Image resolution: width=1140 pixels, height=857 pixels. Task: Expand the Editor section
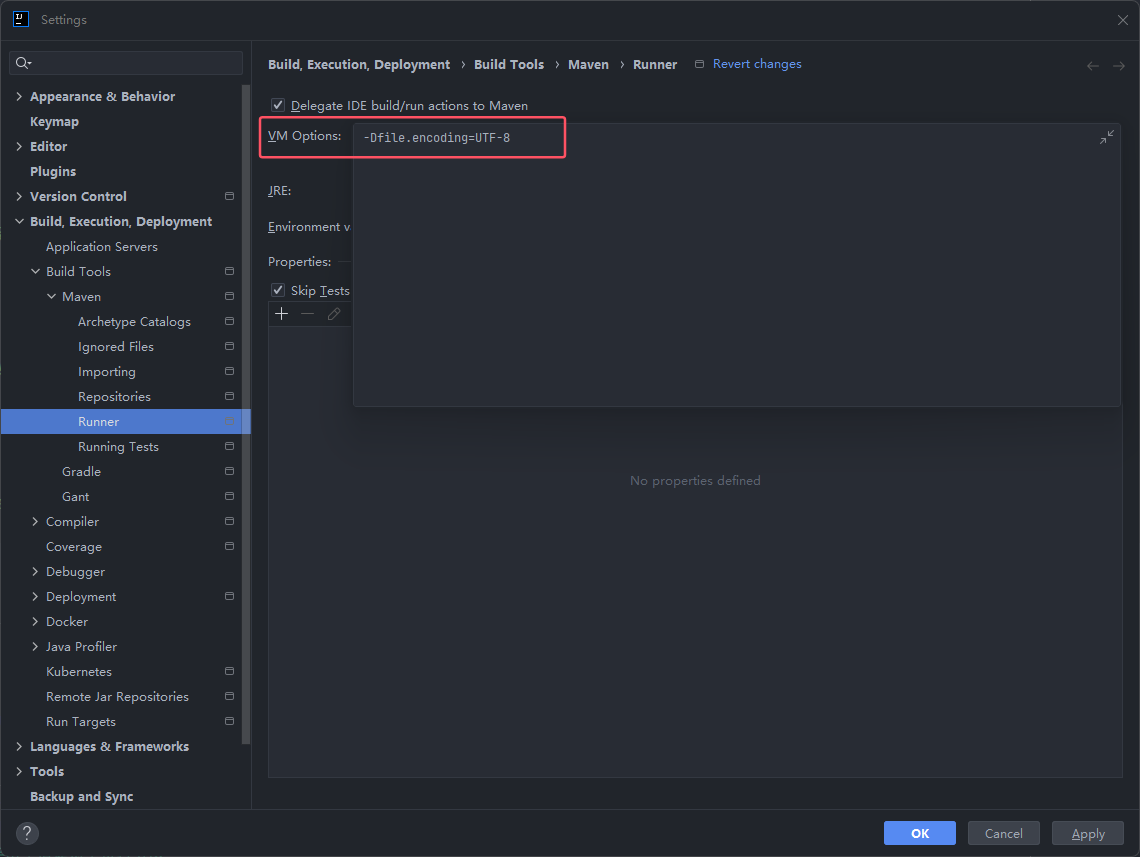pos(19,146)
